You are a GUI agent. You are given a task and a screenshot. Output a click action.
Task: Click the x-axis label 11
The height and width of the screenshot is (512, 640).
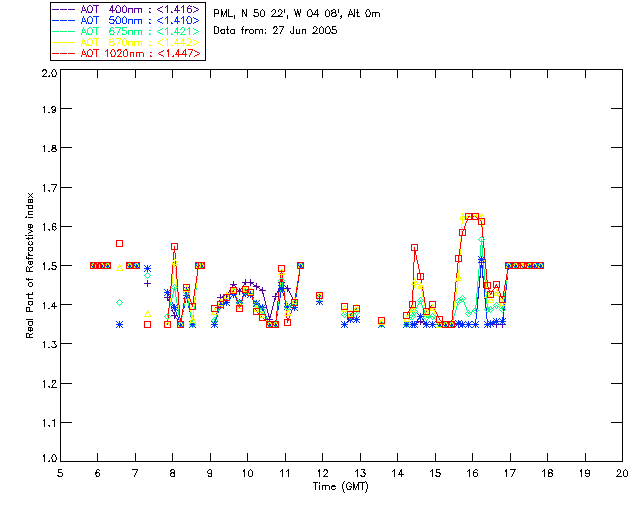click(x=285, y=473)
